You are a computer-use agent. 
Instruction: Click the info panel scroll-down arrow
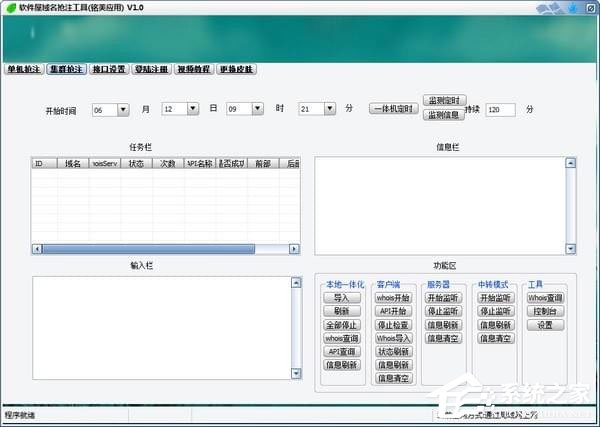pos(569,248)
